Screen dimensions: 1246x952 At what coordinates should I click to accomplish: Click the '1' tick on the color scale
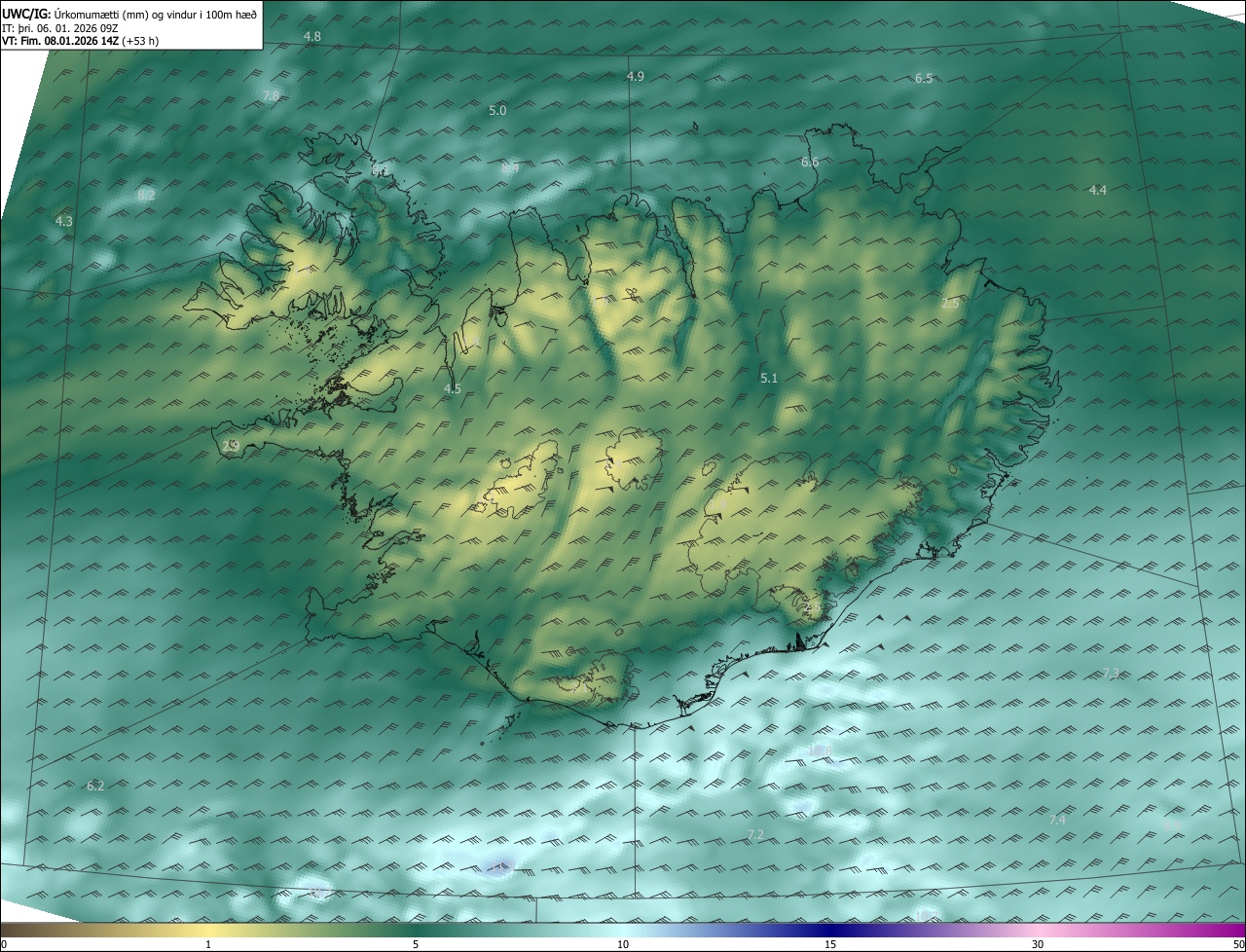click(208, 945)
